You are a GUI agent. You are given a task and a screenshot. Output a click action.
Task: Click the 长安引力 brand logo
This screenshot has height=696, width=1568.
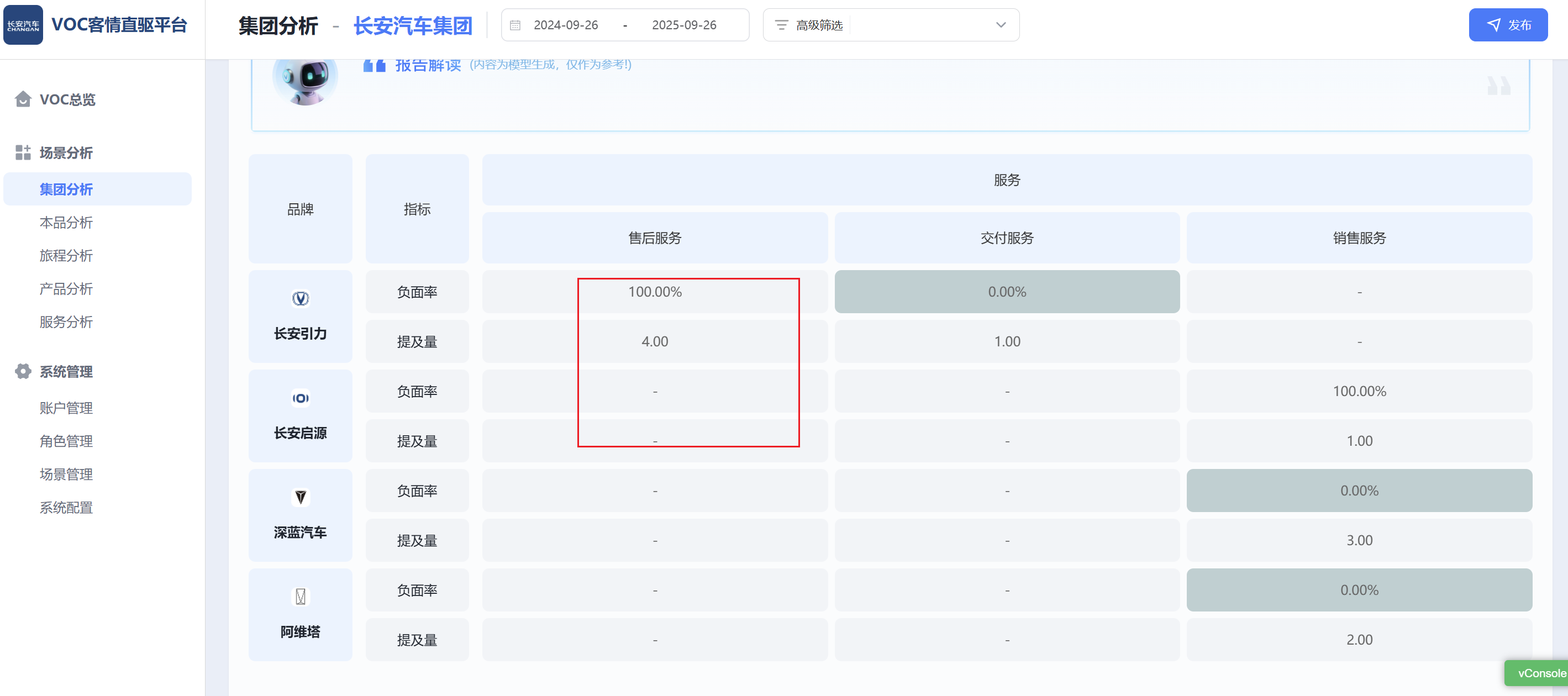click(x=300, y=298)
